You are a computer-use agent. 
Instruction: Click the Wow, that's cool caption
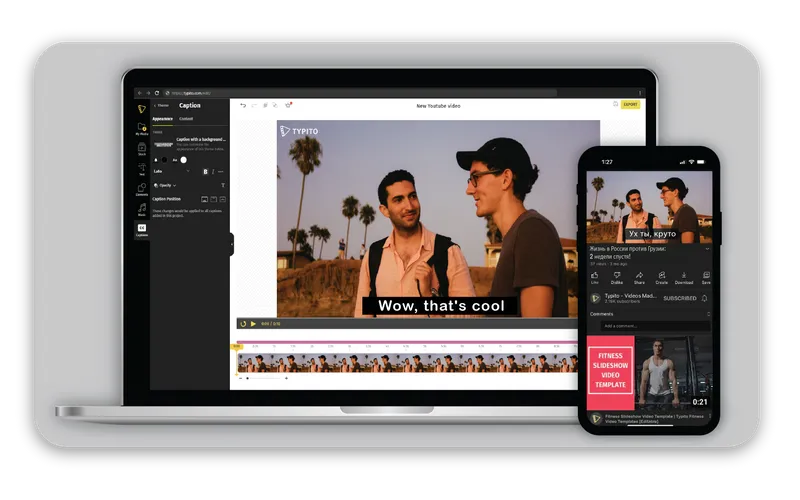click(441, 306)
